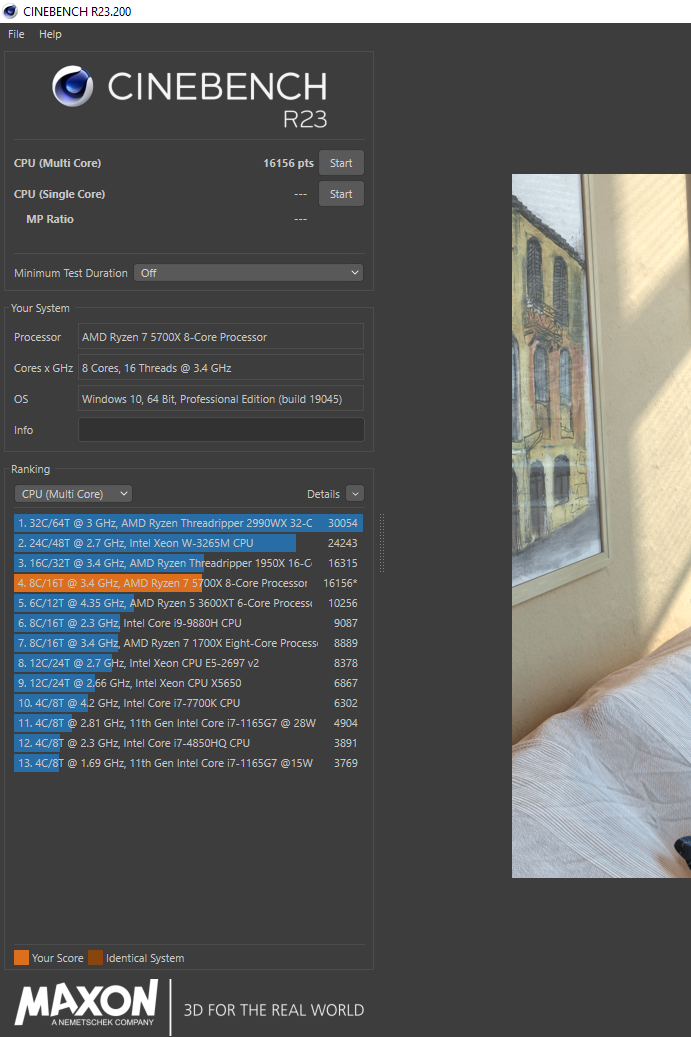Screen dimensions: 691x1037
Task: Click the Cinebench title bar app icon
Action: [10, 11]
